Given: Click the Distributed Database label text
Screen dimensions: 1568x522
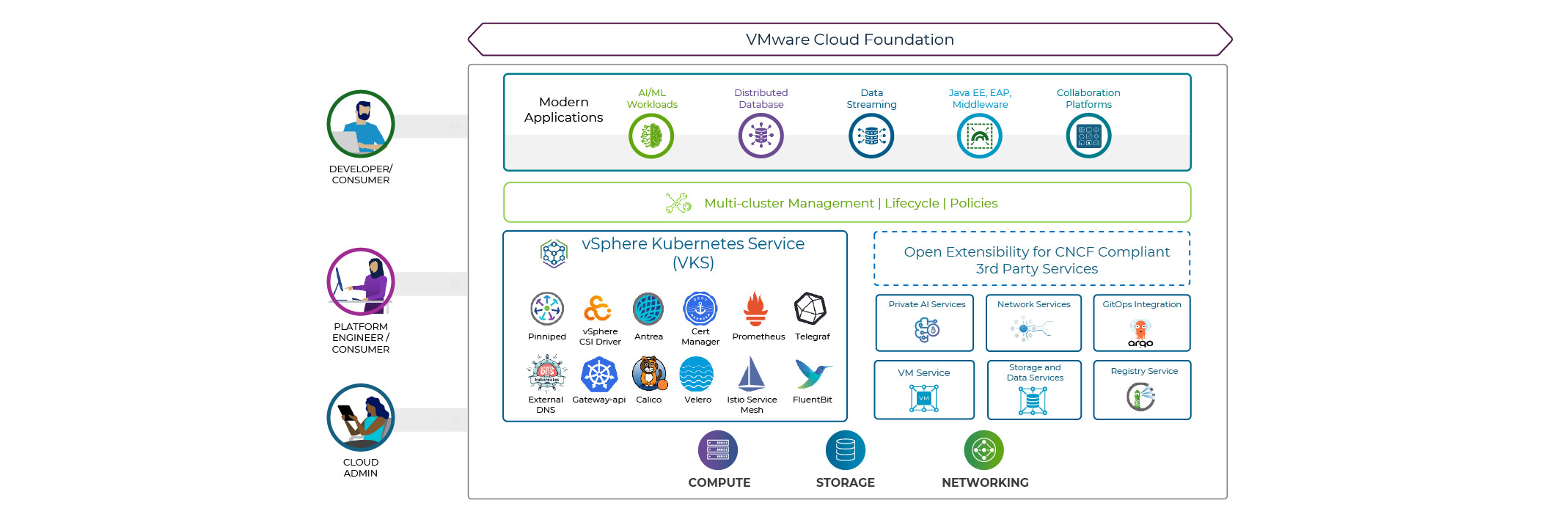Looking at the screenshot, I should pyautogui.click(x=761, y=99).
